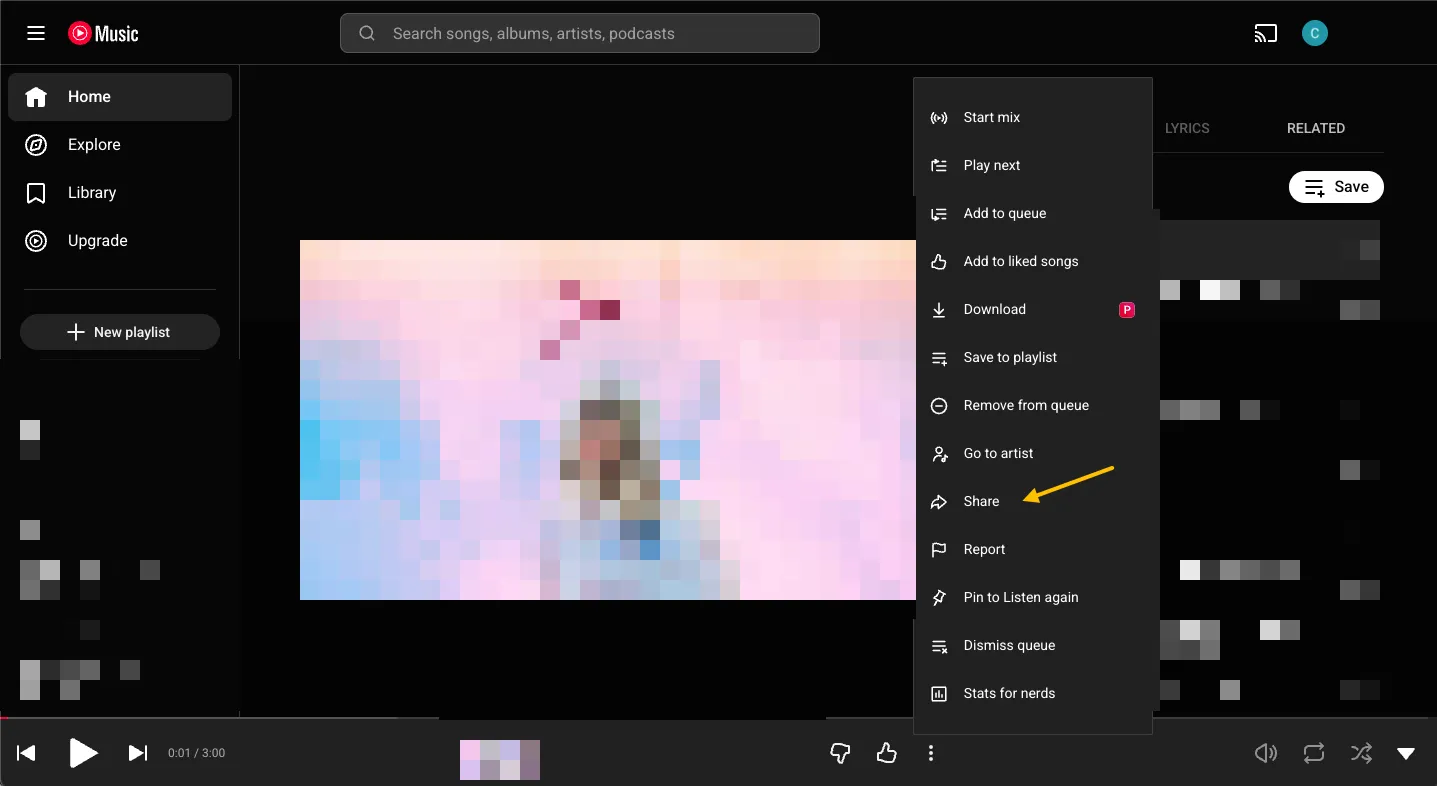Seek using the red song progress bar
The height and width of the screenshot is (786, 1437).
(718, 718)
